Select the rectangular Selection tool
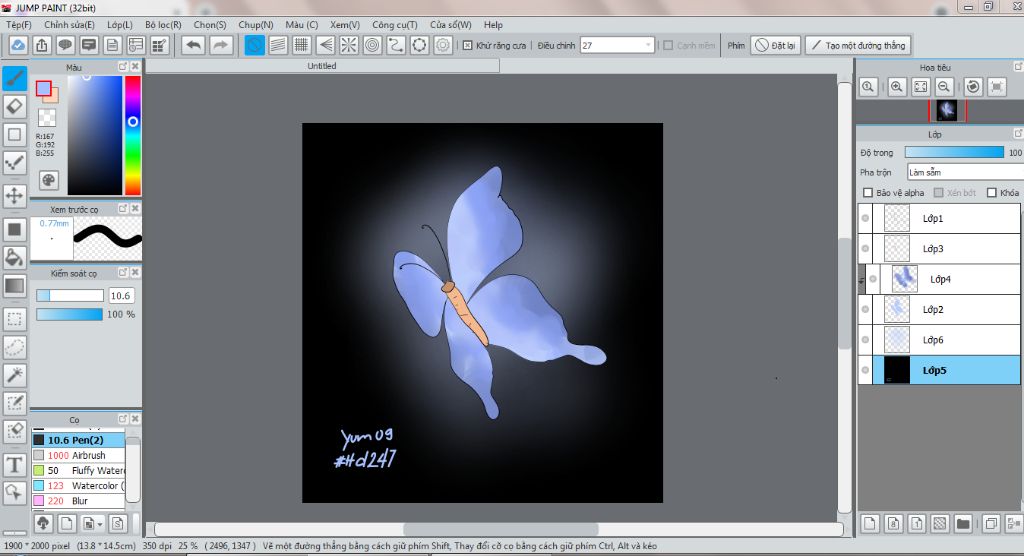 (14, 319)
